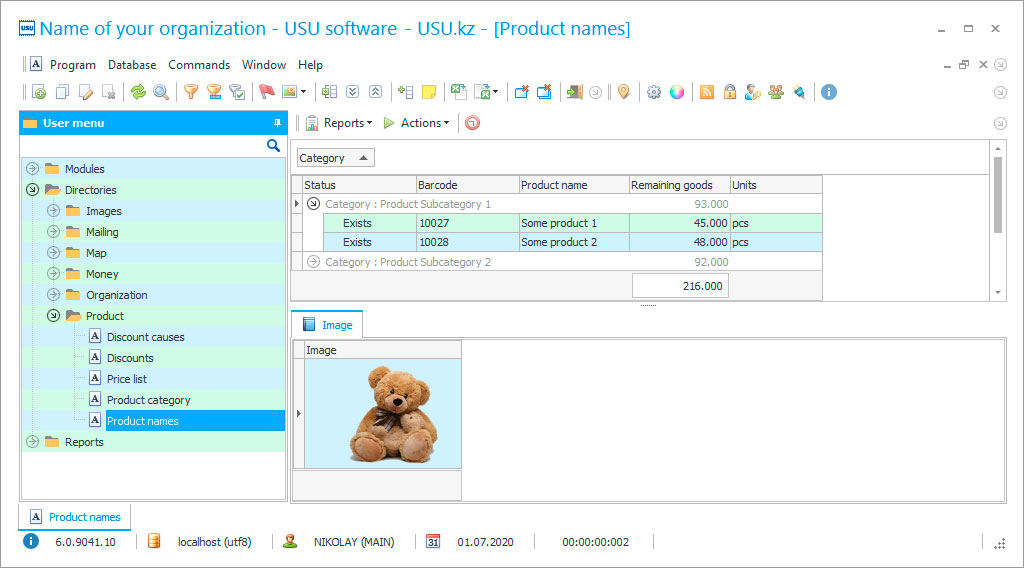Click the padlock icon in toolbar
Viewport: 1024px width, 568px height.
pyautogui.click(x=730, y=92)
